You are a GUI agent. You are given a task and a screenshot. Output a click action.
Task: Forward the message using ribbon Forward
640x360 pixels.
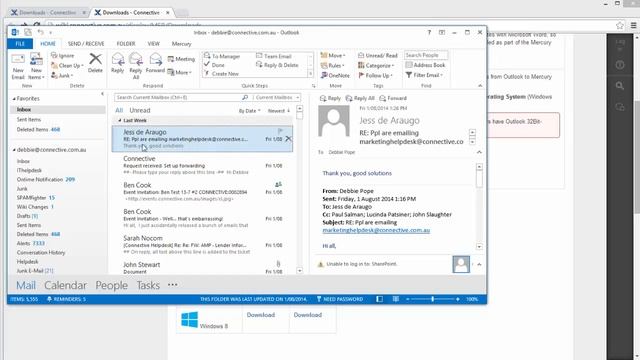pyautogui.click(x=155, y=63)
